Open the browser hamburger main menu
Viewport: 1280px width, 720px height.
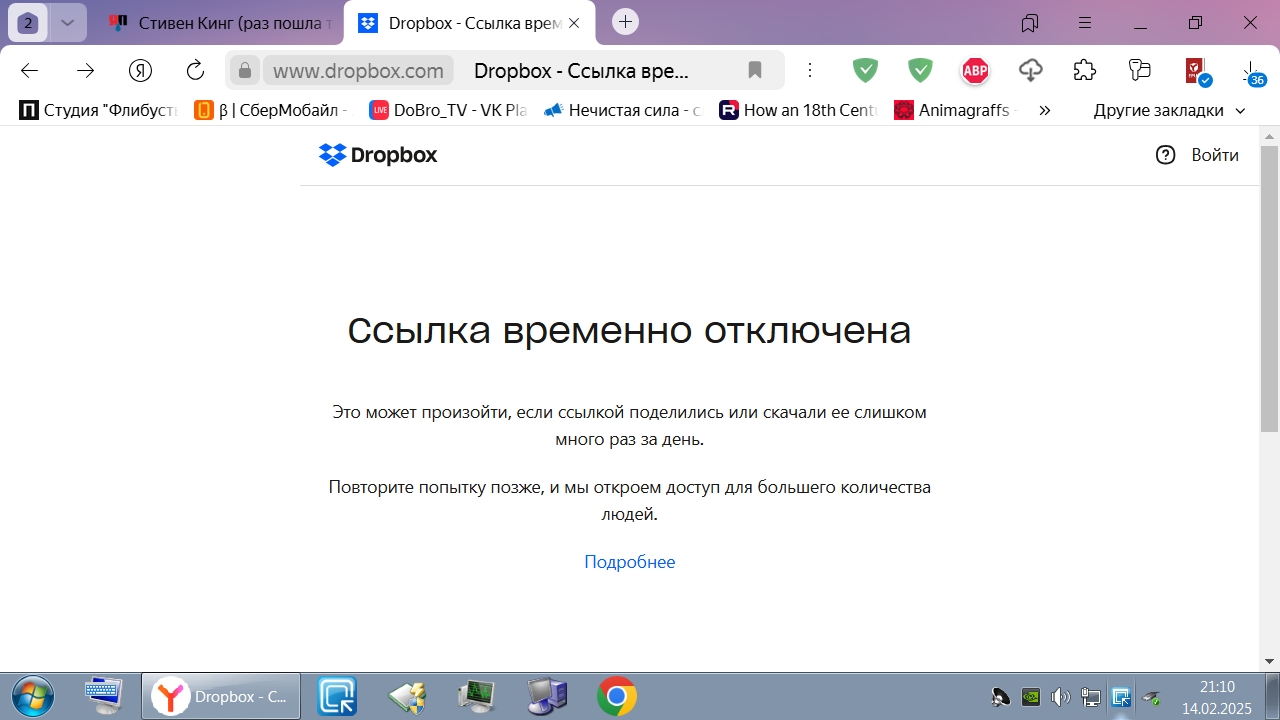pos(1085,22)
